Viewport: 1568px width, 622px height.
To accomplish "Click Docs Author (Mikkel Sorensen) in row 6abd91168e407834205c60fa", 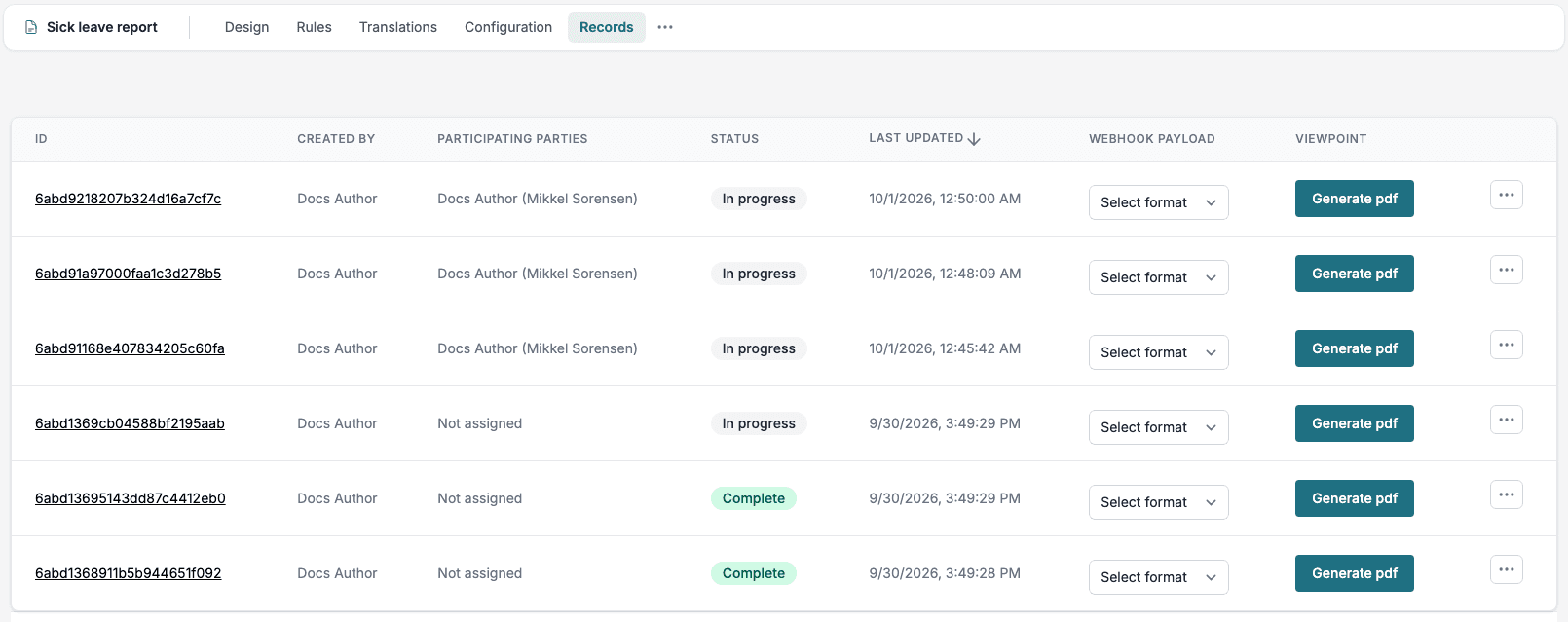I will [x=538, y=348].
